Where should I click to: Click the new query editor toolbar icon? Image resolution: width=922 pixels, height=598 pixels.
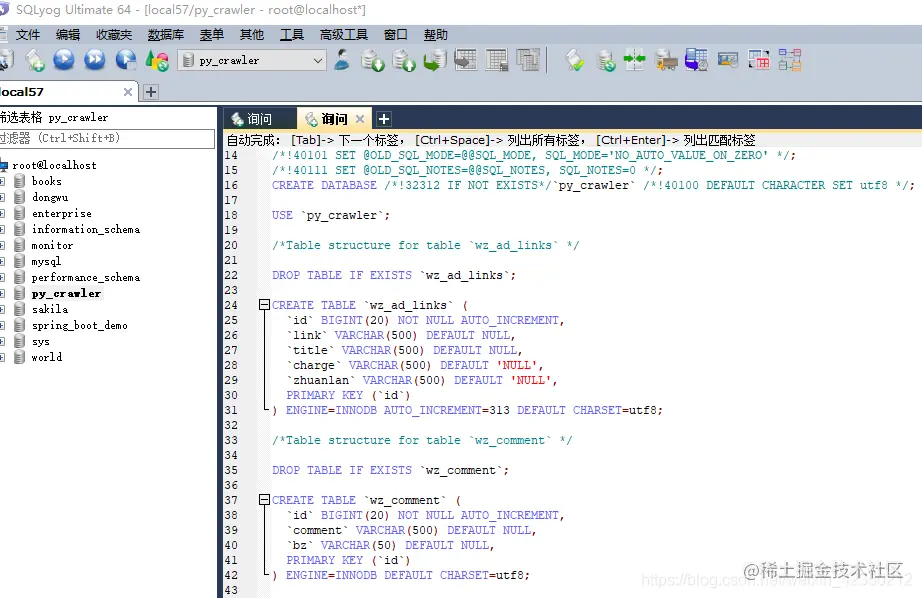pyautogui.click(x=35, y=60)
